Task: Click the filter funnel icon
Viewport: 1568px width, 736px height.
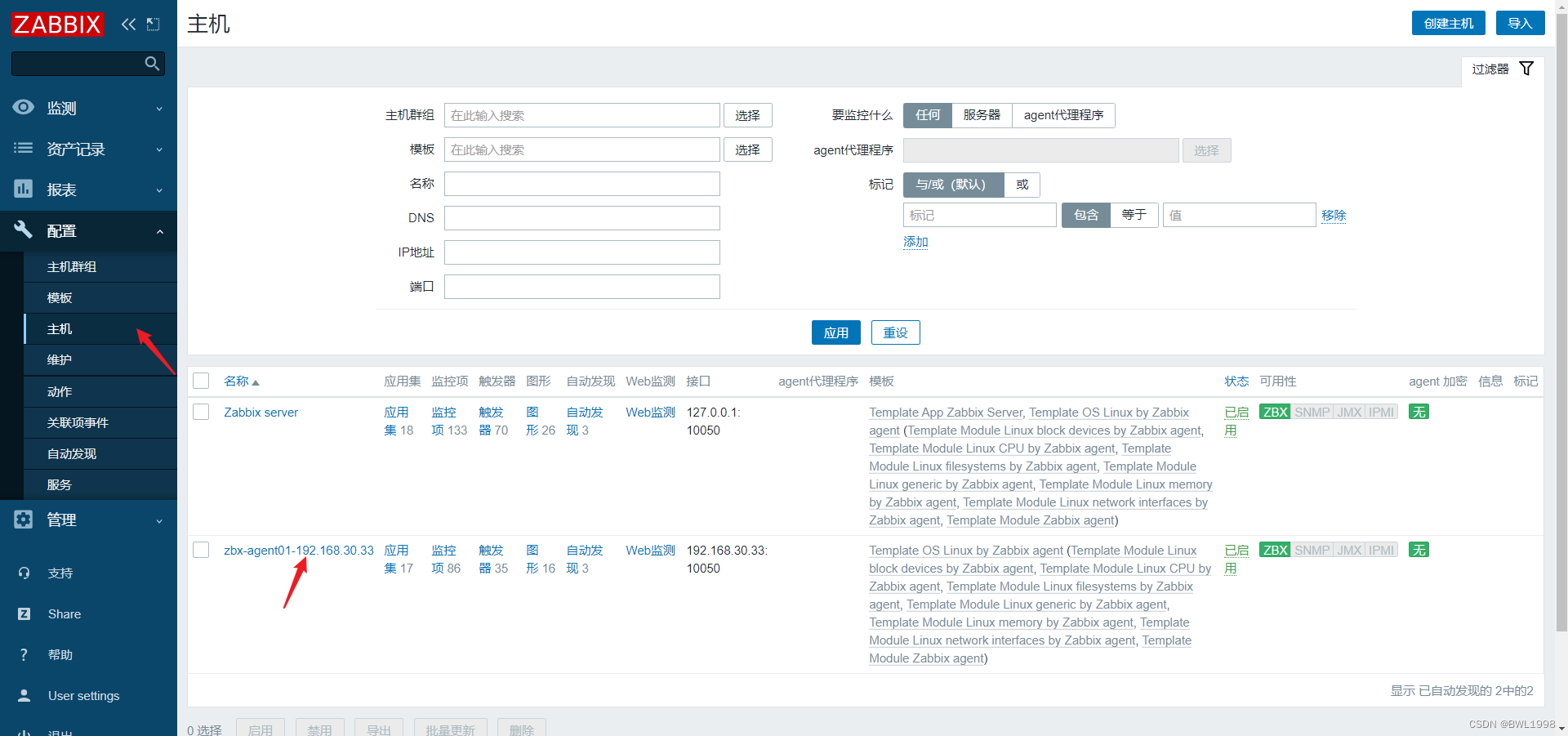Action: pos(1526,69)
